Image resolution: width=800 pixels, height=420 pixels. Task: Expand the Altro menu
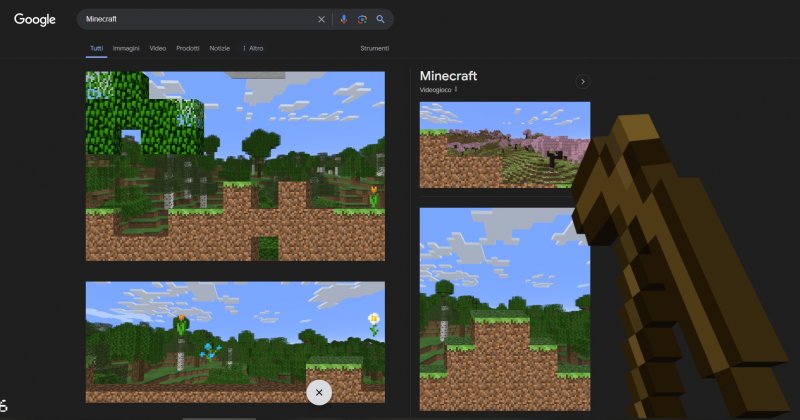253,48
